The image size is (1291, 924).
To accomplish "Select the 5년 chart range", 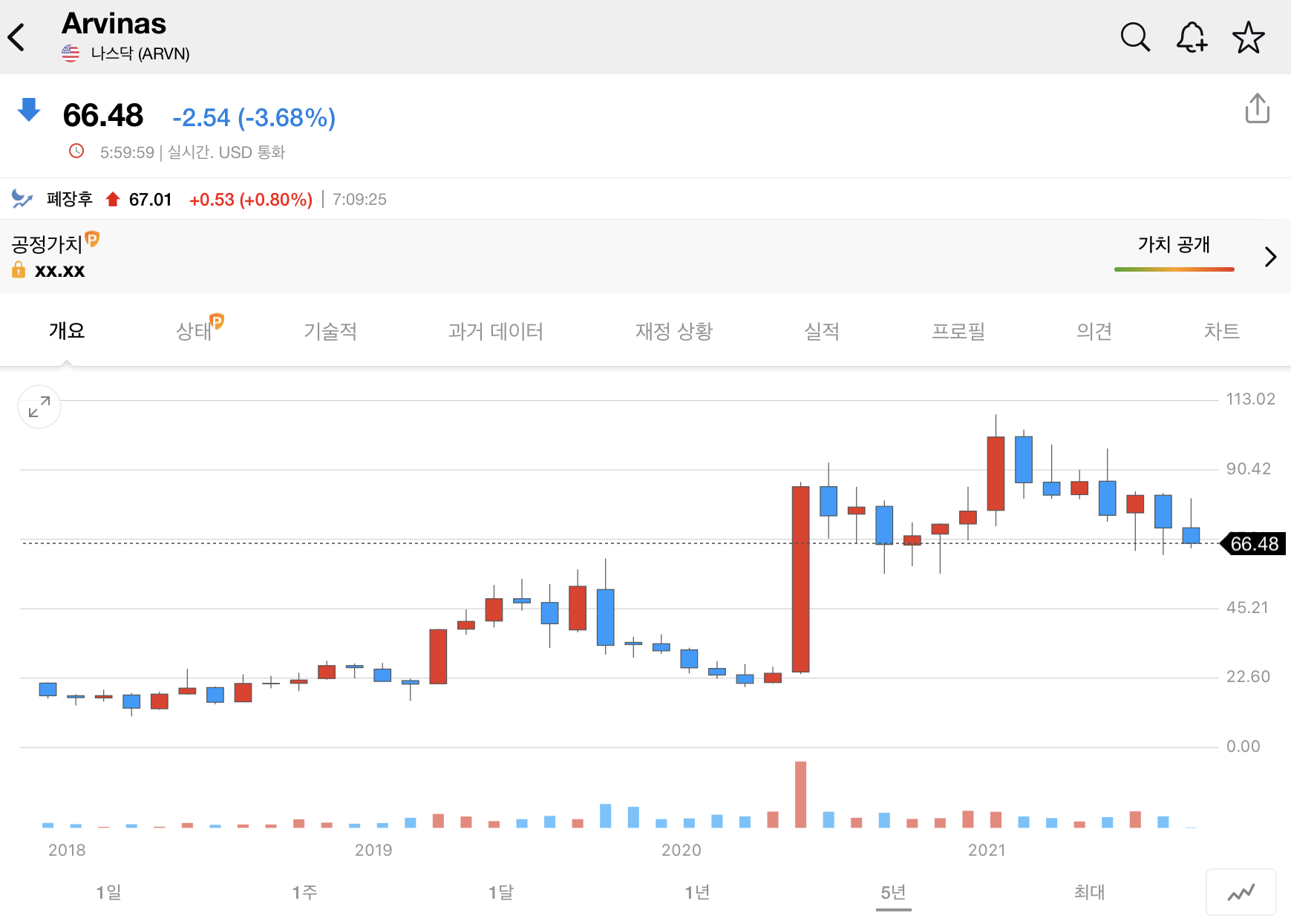I will [894, 892].
